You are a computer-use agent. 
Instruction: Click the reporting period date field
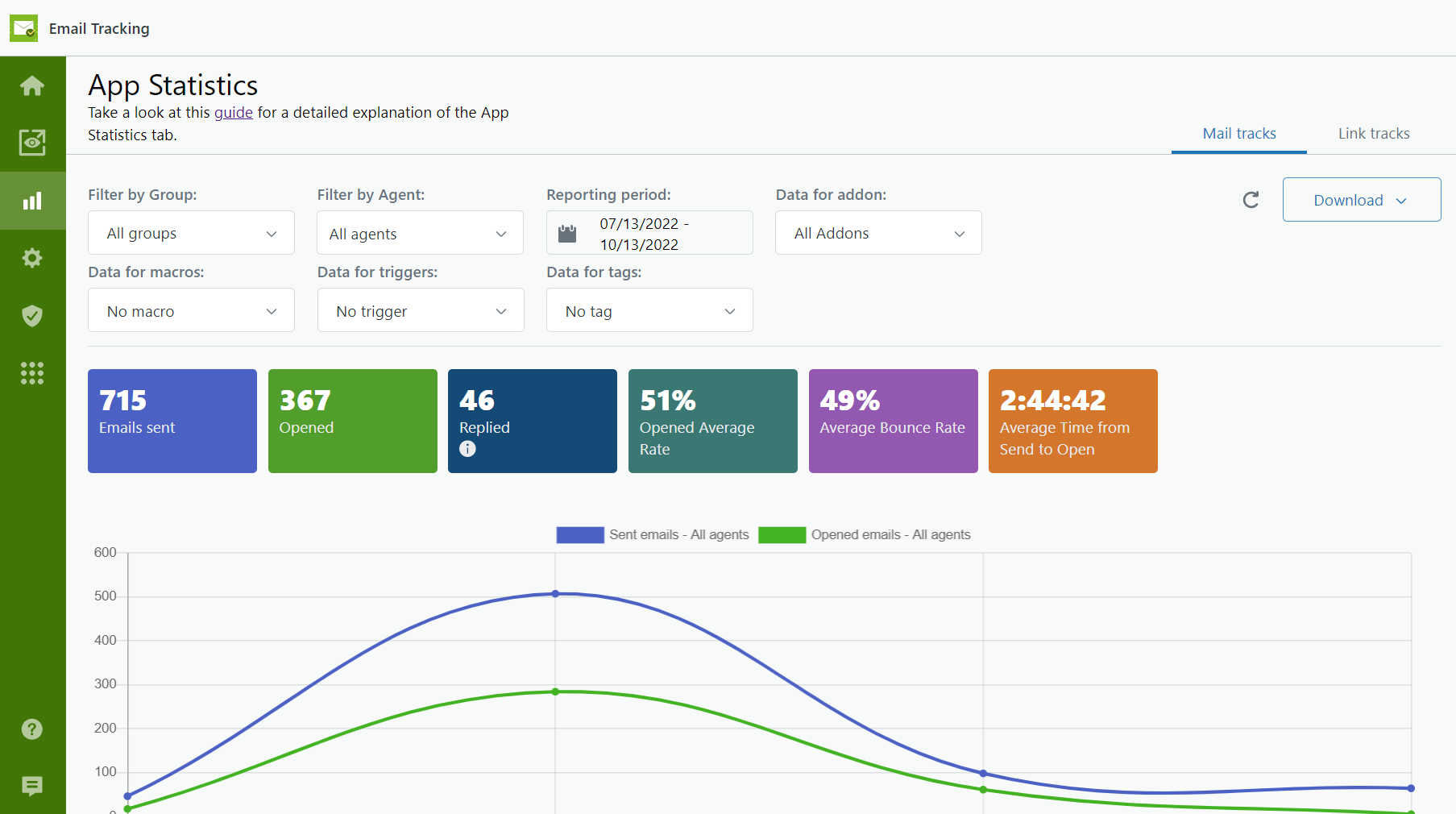point(649,233)
